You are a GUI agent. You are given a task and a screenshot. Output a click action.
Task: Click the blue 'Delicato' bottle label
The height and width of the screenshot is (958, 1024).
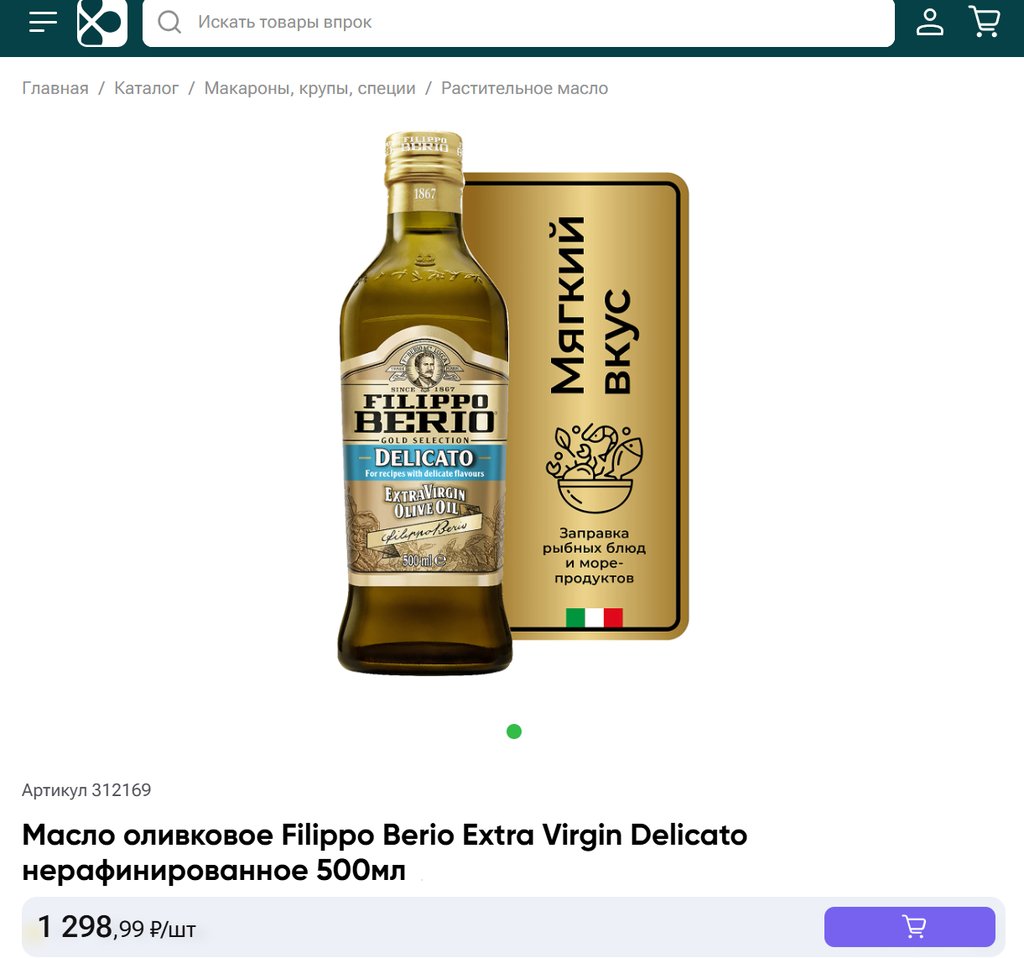tap(425, 460)
